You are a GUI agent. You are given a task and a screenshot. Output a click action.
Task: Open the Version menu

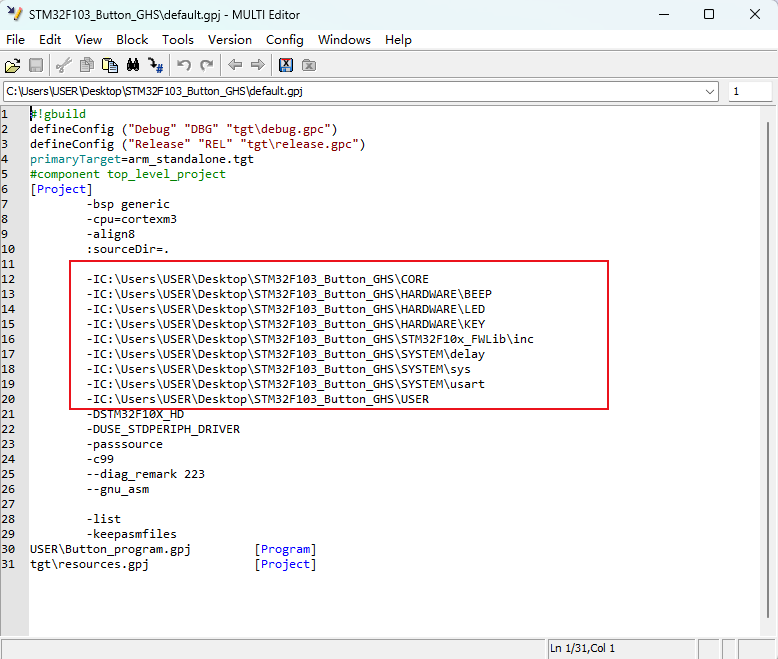(230, 40)
